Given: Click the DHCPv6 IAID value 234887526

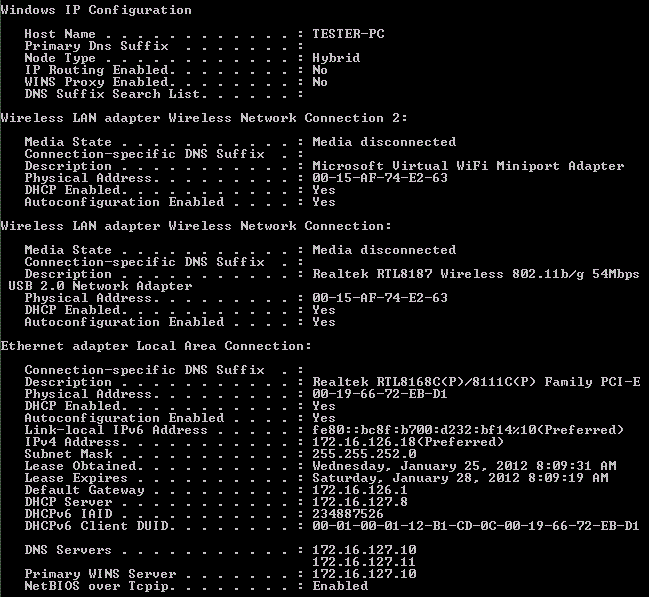Looking at the screenshot, I should coord(348,514).
